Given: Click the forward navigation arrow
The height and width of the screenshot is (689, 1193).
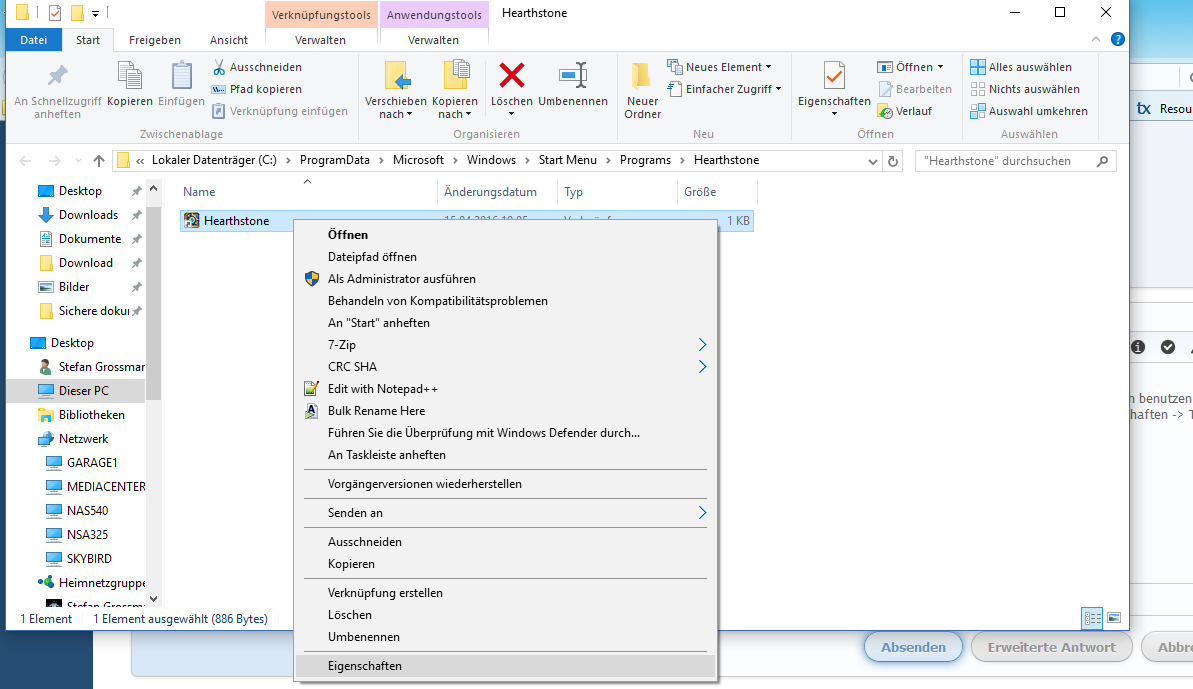Looking at the screenshot, I should pos(54,161).
